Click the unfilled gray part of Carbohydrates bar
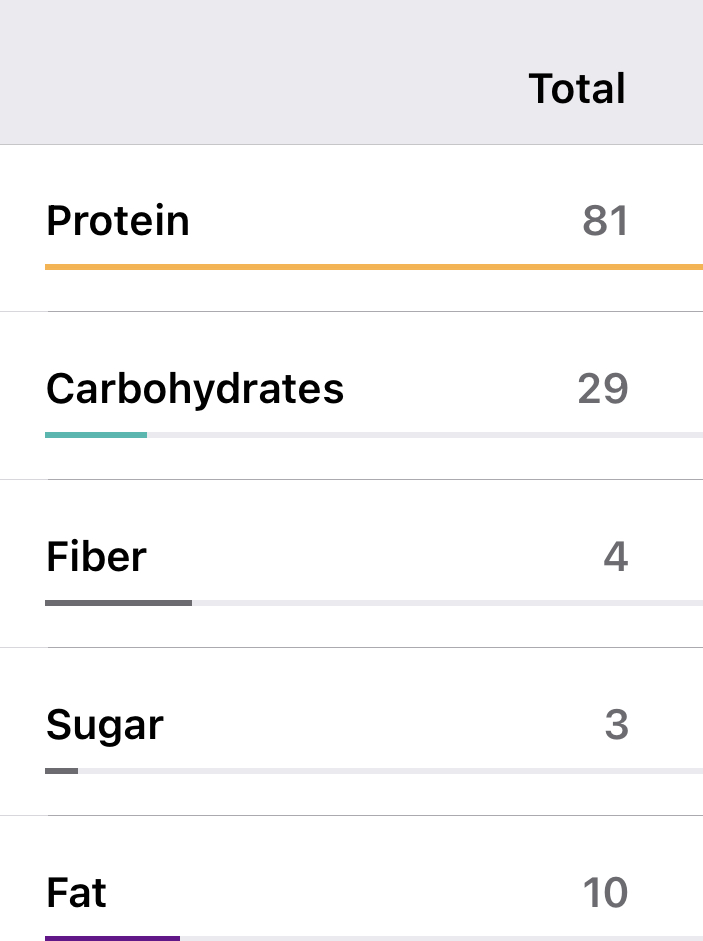The width and height of the screenshot is (703, 941). point(425,435)
